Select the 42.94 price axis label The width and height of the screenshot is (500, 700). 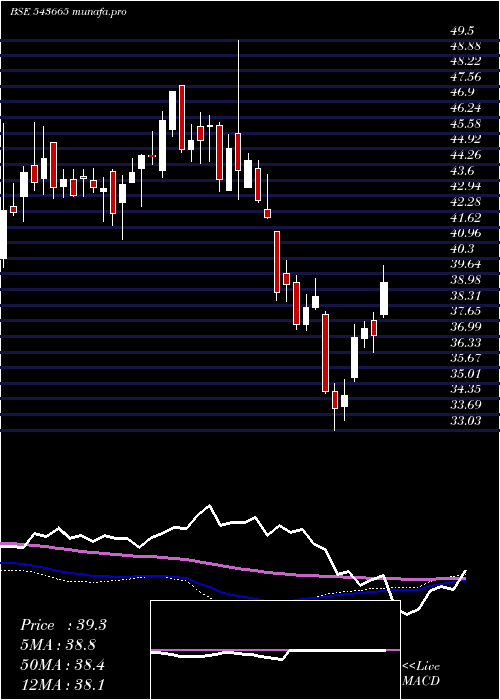point(466,186)
